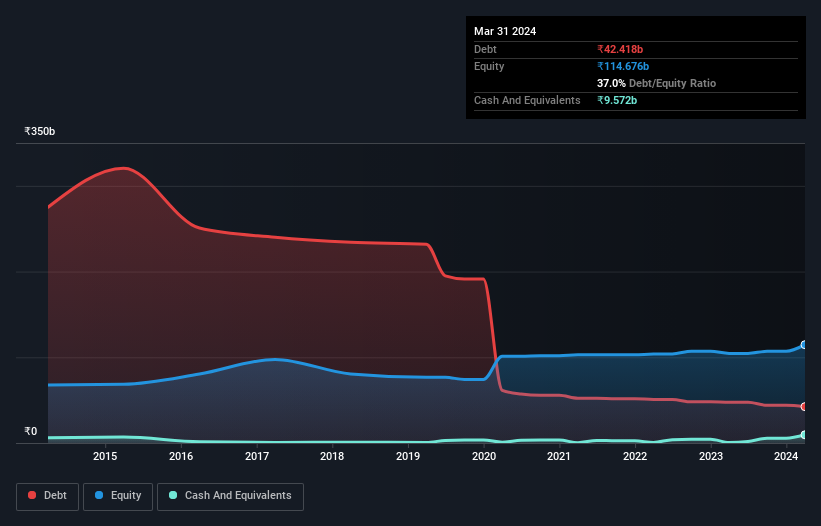Viewport: 821px width, 526px height.
Task: Toggle Cash And Equivalents legend button
Action: pos(230,496)
